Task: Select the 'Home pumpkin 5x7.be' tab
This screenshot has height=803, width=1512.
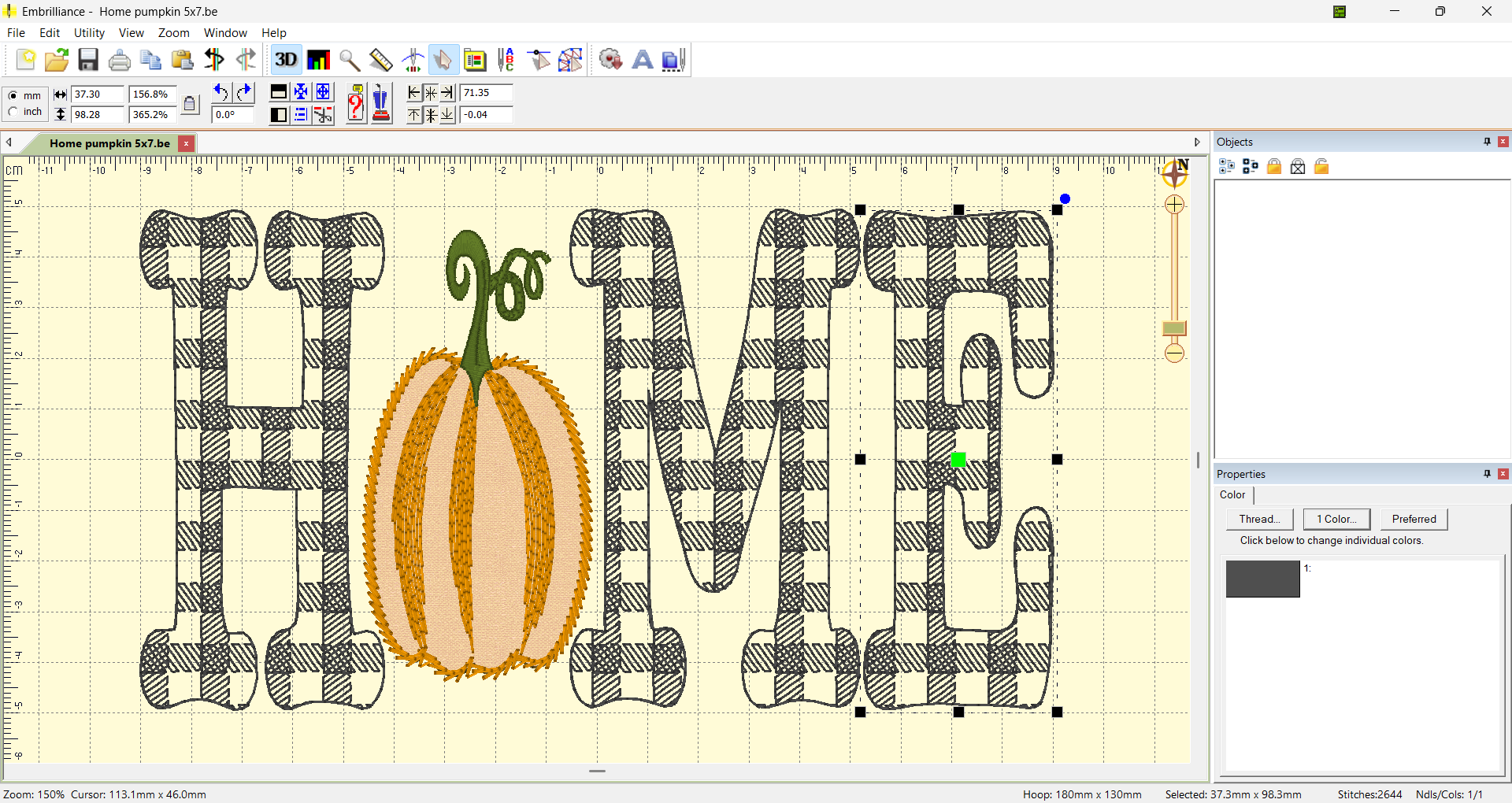Action: [x=109, y=143]
